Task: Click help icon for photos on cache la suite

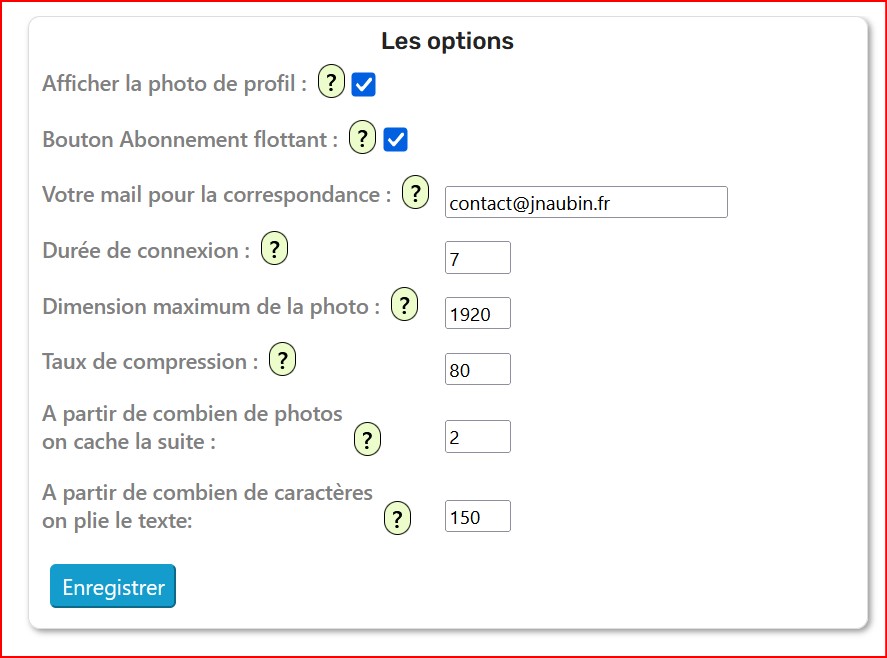Action: click(x=367, y=439)
